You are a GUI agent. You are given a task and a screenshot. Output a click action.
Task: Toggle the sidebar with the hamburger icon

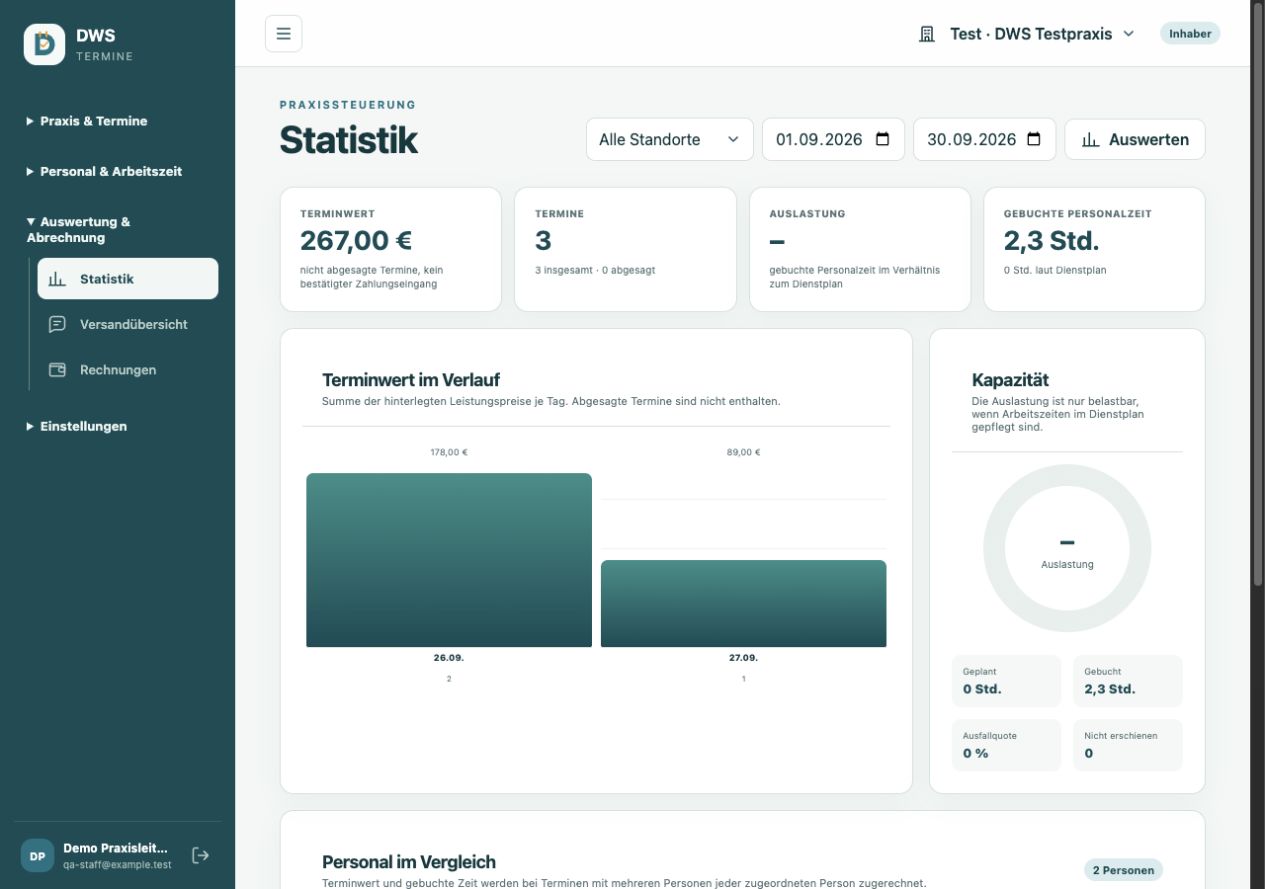tap(283, 34)
